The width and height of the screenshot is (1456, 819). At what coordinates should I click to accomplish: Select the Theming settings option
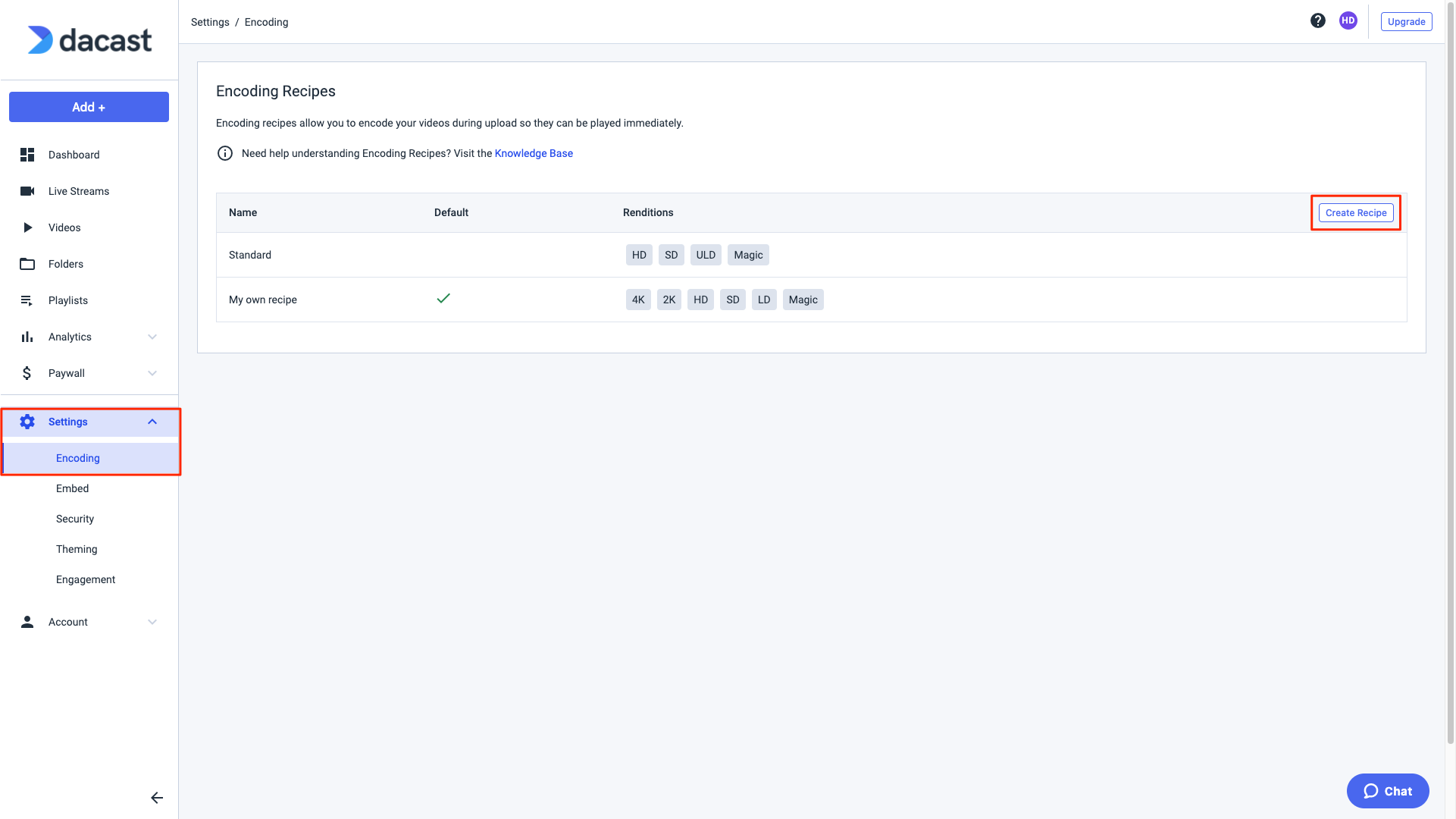76,548
